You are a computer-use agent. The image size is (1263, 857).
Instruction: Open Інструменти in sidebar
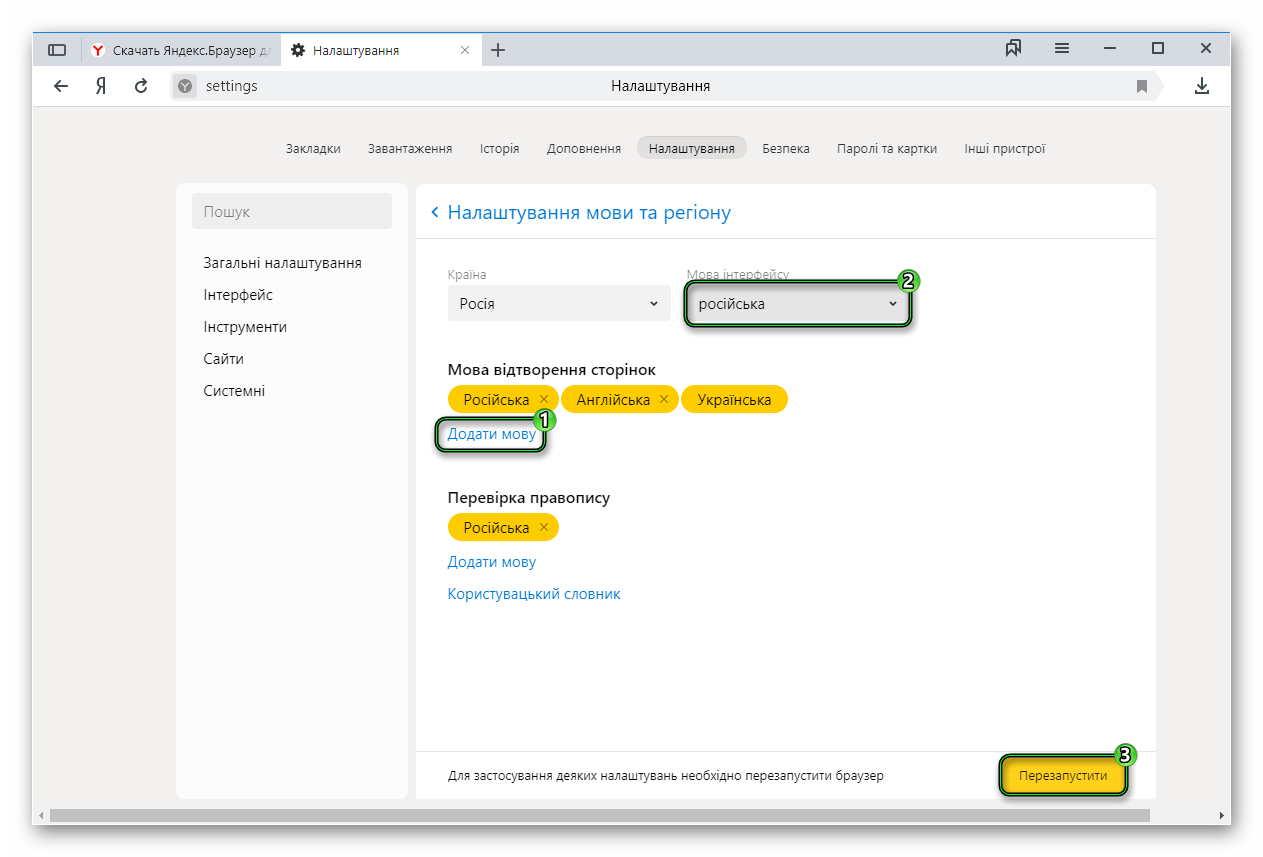coord(245,327)
